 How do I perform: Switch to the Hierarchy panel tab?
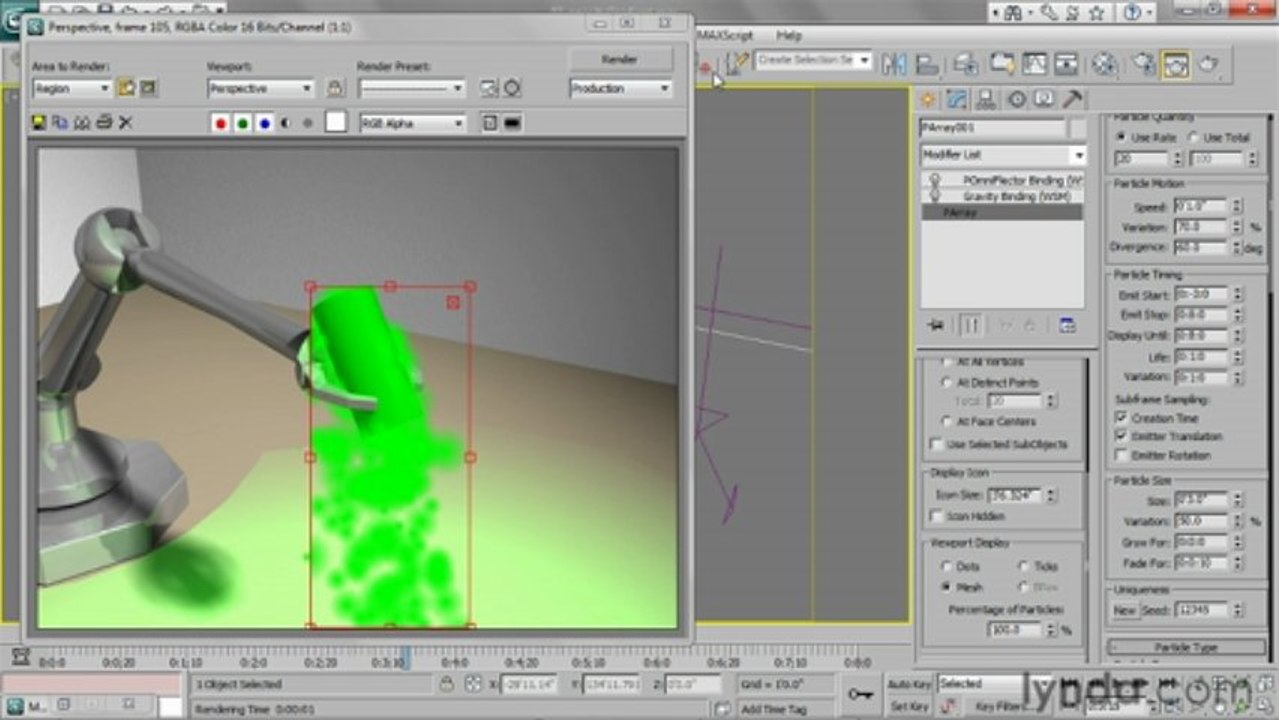[x=986, y=99]
